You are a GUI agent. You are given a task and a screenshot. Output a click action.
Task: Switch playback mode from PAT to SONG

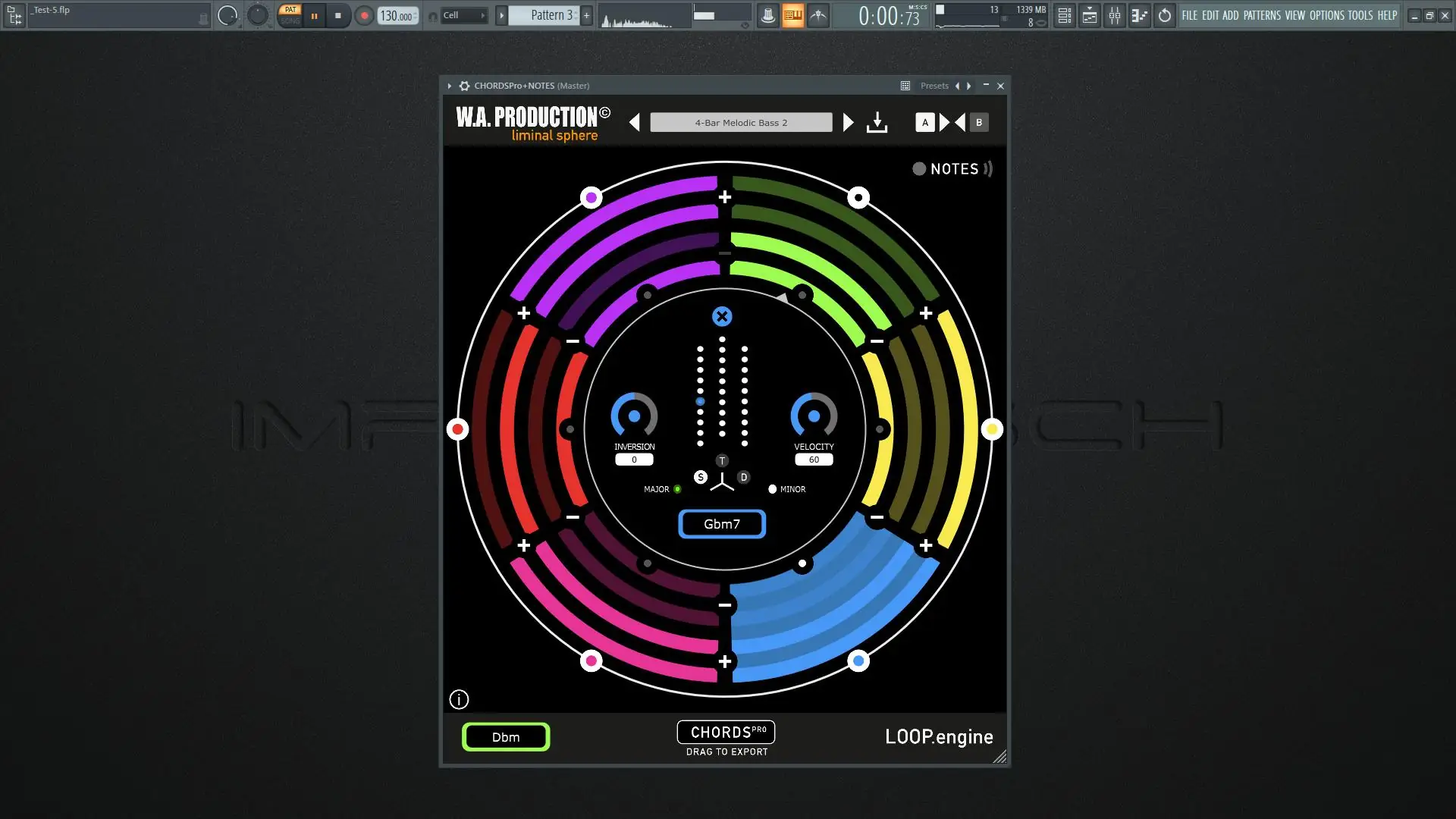coord(290,19)
